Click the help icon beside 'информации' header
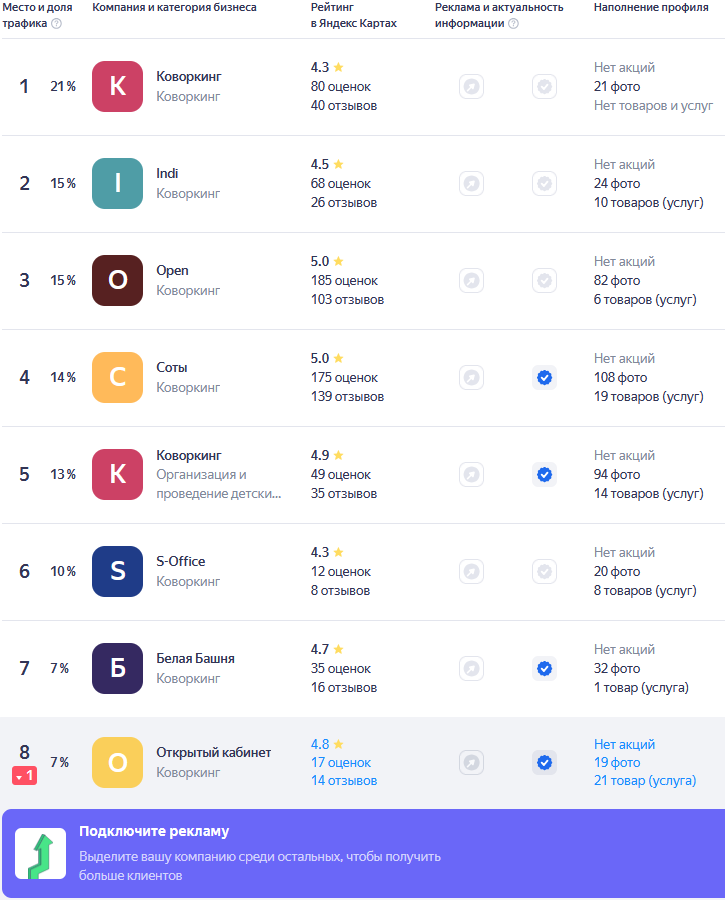 pyautogui.click(x=513, y=23)
